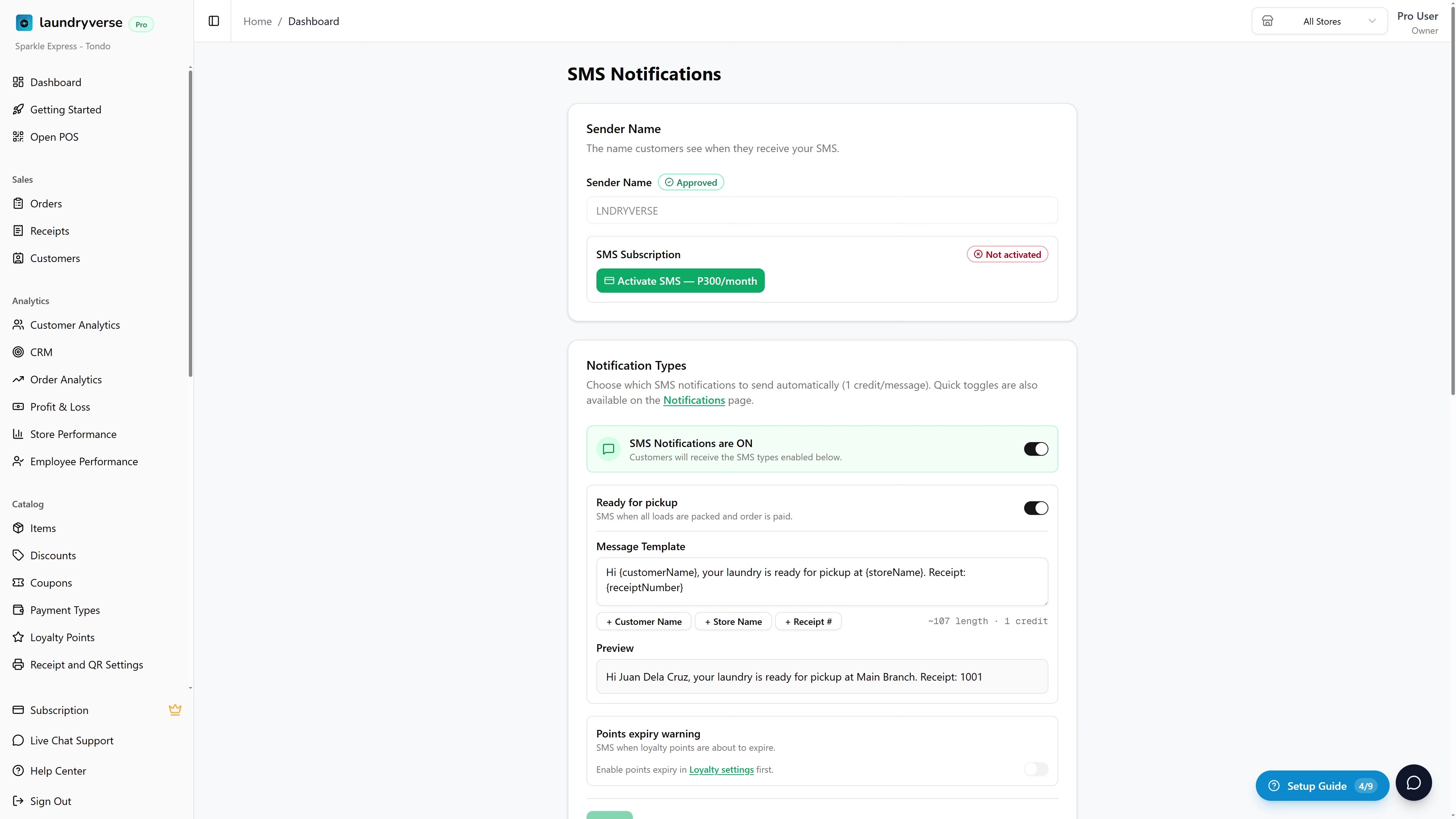The width and height of the screenshot is (1456, 819).
Task: Click Activate SMS — P300/month button
Action: (x=680, y=281)
